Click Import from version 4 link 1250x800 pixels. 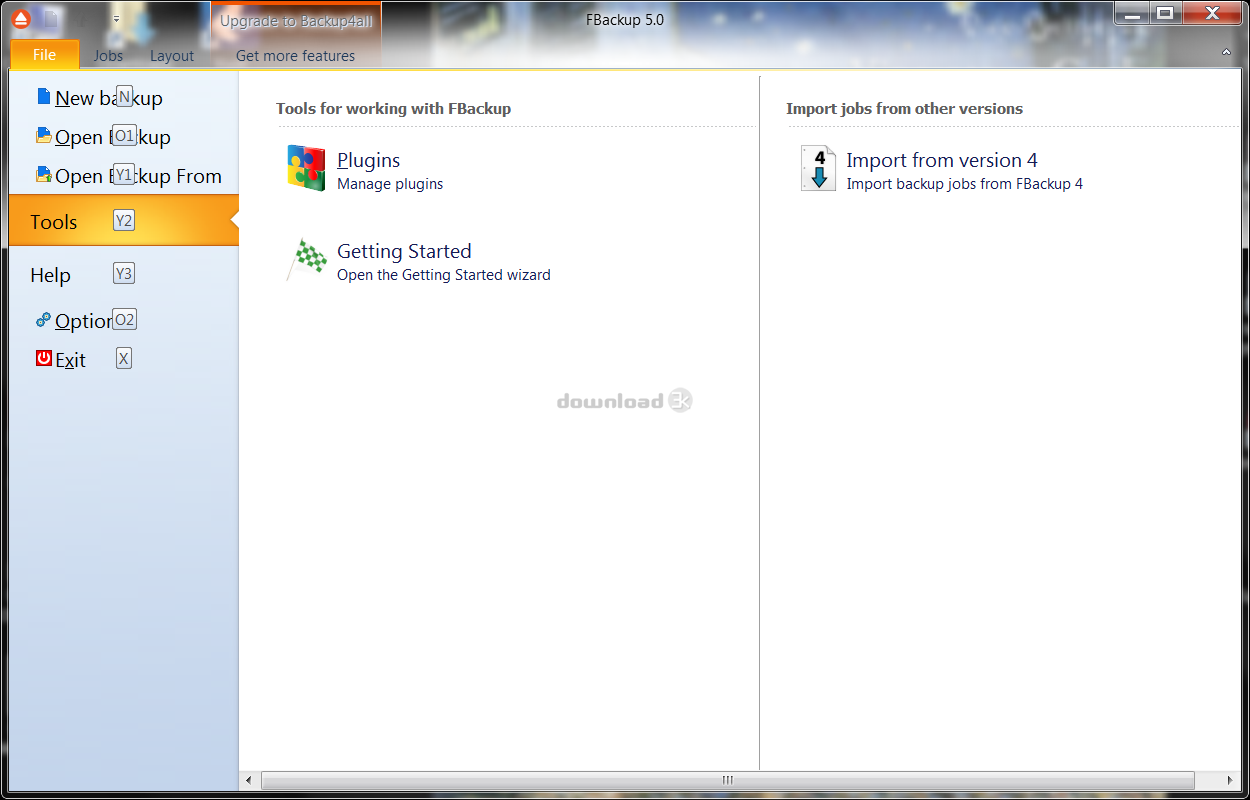[941, 159]
